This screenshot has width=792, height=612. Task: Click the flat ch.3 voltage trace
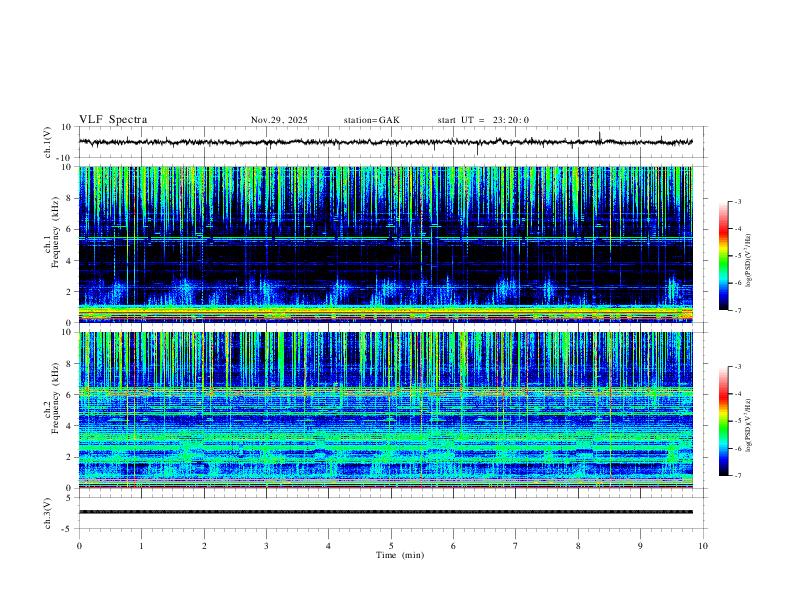click(x=385, y=512)
